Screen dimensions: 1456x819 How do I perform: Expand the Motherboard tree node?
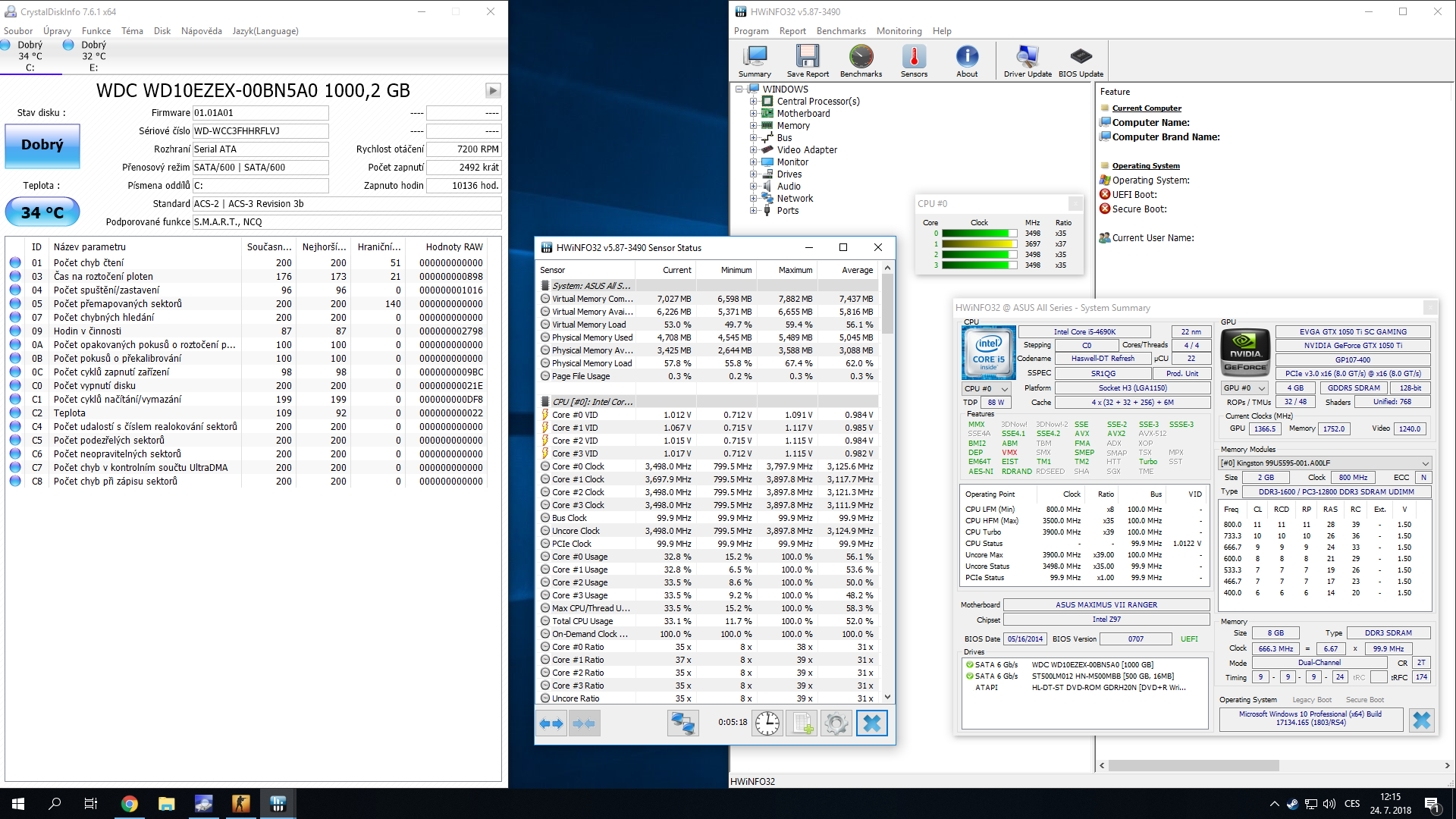[754, 114]
